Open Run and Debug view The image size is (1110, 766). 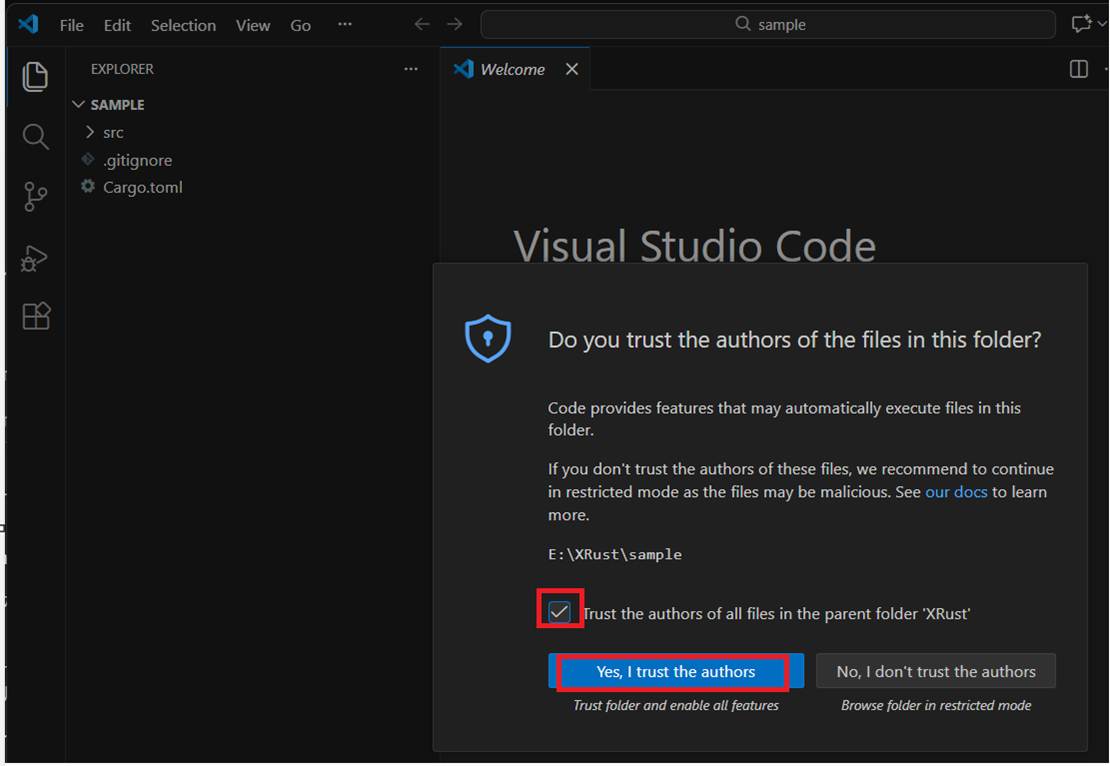pos(35,258)
